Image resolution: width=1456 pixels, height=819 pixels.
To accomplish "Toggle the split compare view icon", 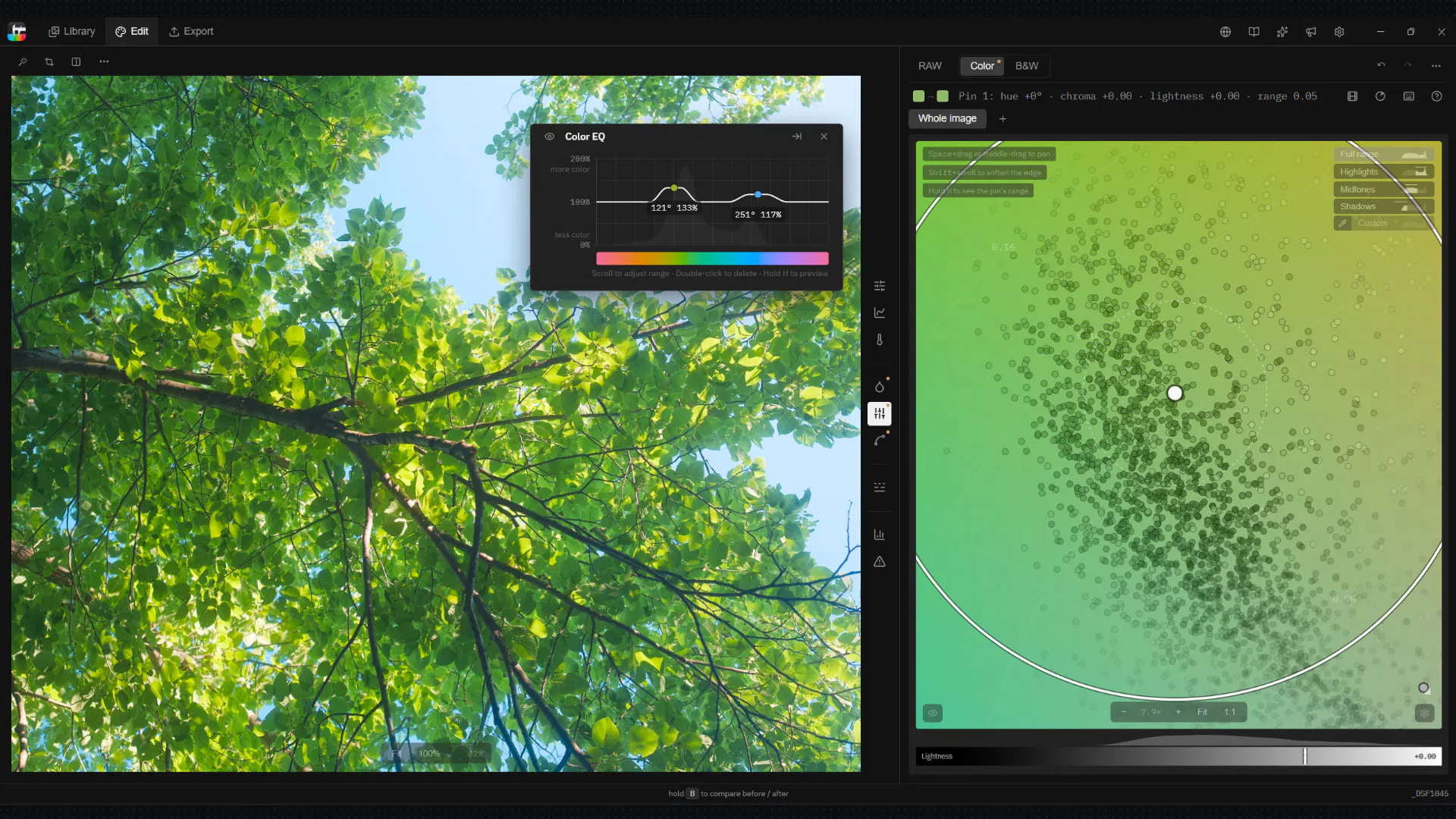I will click(x=76, y=61).
